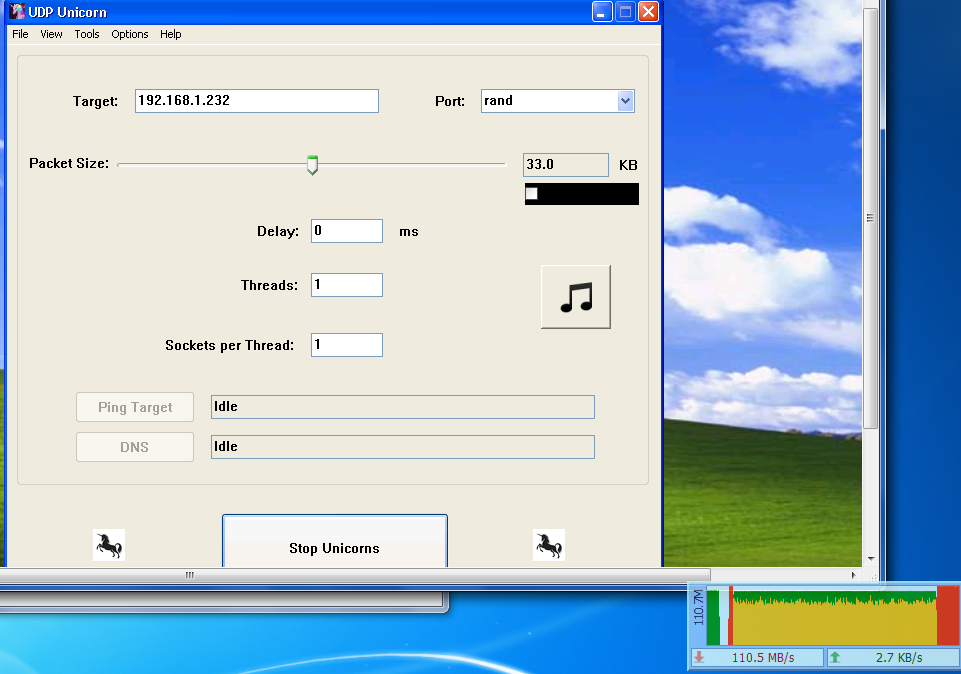The height and width of the screenshot is (674, 961).
Task: Close the UDP Unicorn window
Action: [648, 12]
